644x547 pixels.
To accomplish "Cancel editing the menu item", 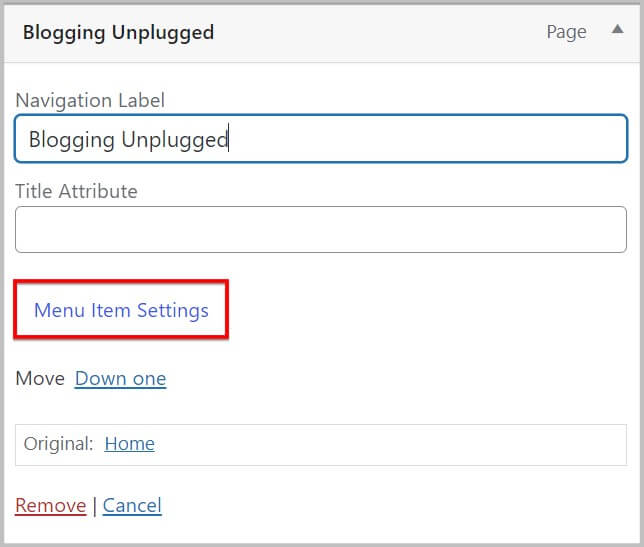I will (x=132, y=506).
